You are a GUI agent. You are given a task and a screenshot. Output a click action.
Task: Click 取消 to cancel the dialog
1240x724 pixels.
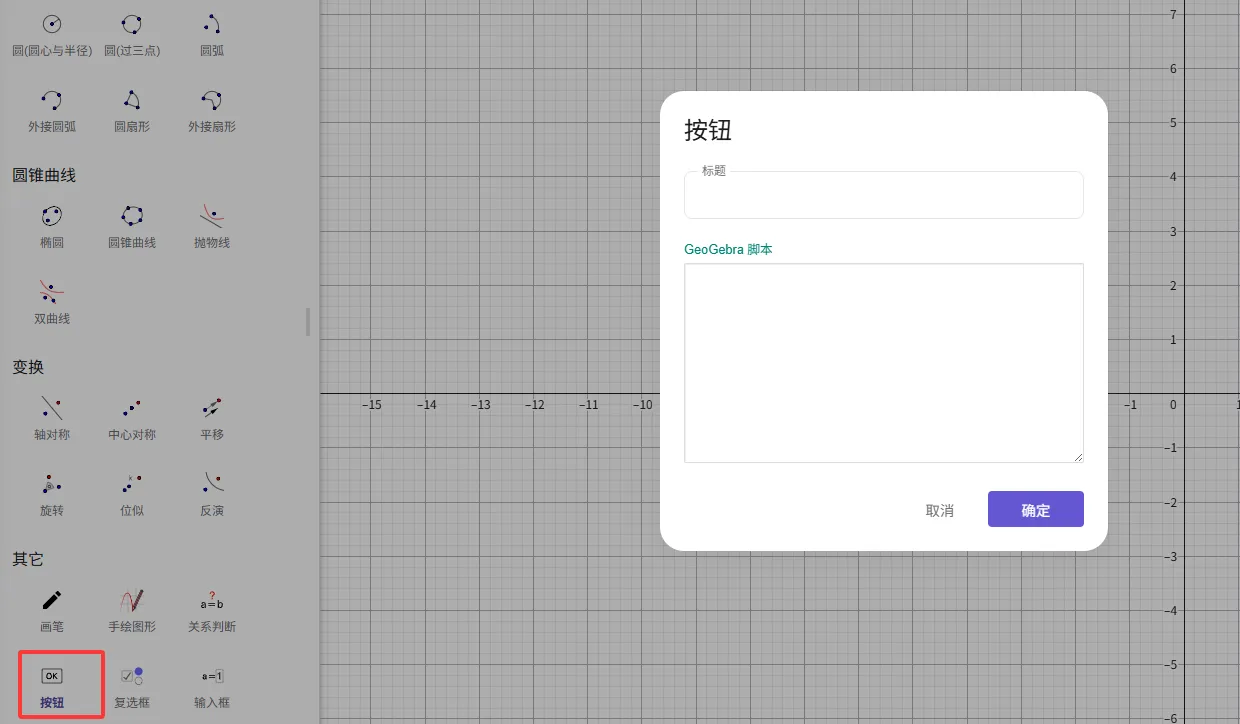(939, 510)
